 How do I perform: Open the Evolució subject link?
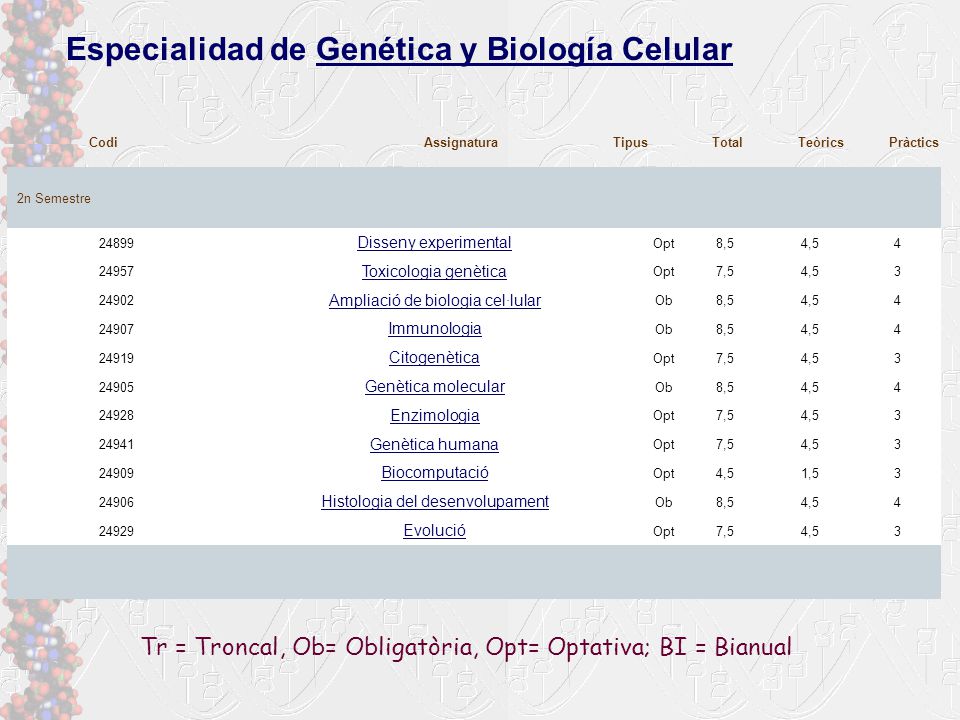tap(434, 530)
